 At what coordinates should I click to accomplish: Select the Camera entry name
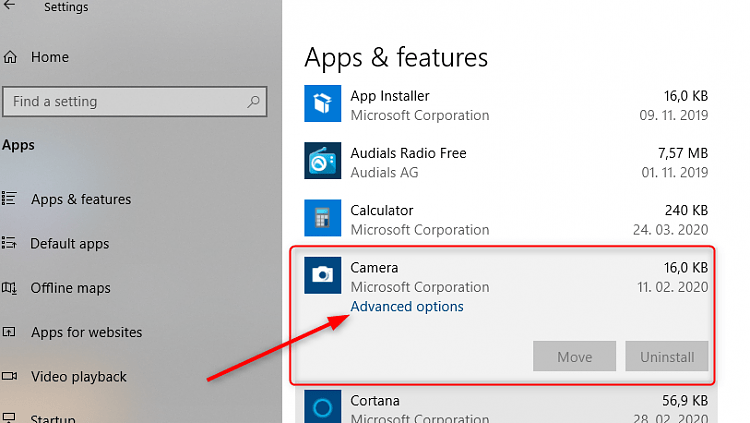coord(374,268)
